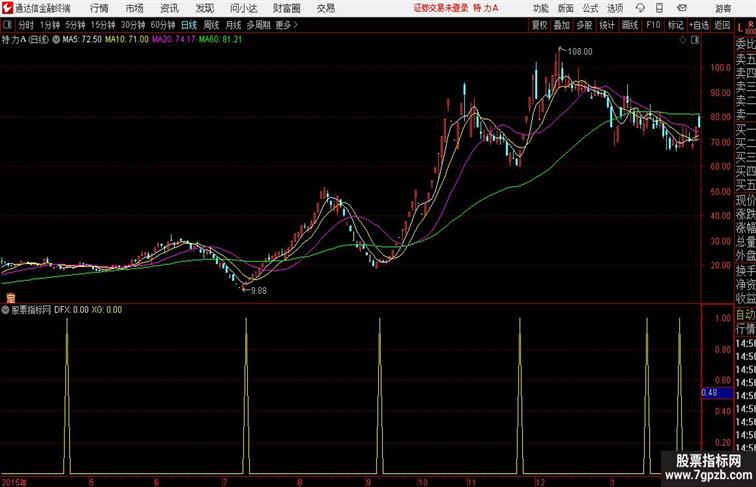Toggle side panel icon beside the diamond
This screenshot has height=487, width=756.
695,40
